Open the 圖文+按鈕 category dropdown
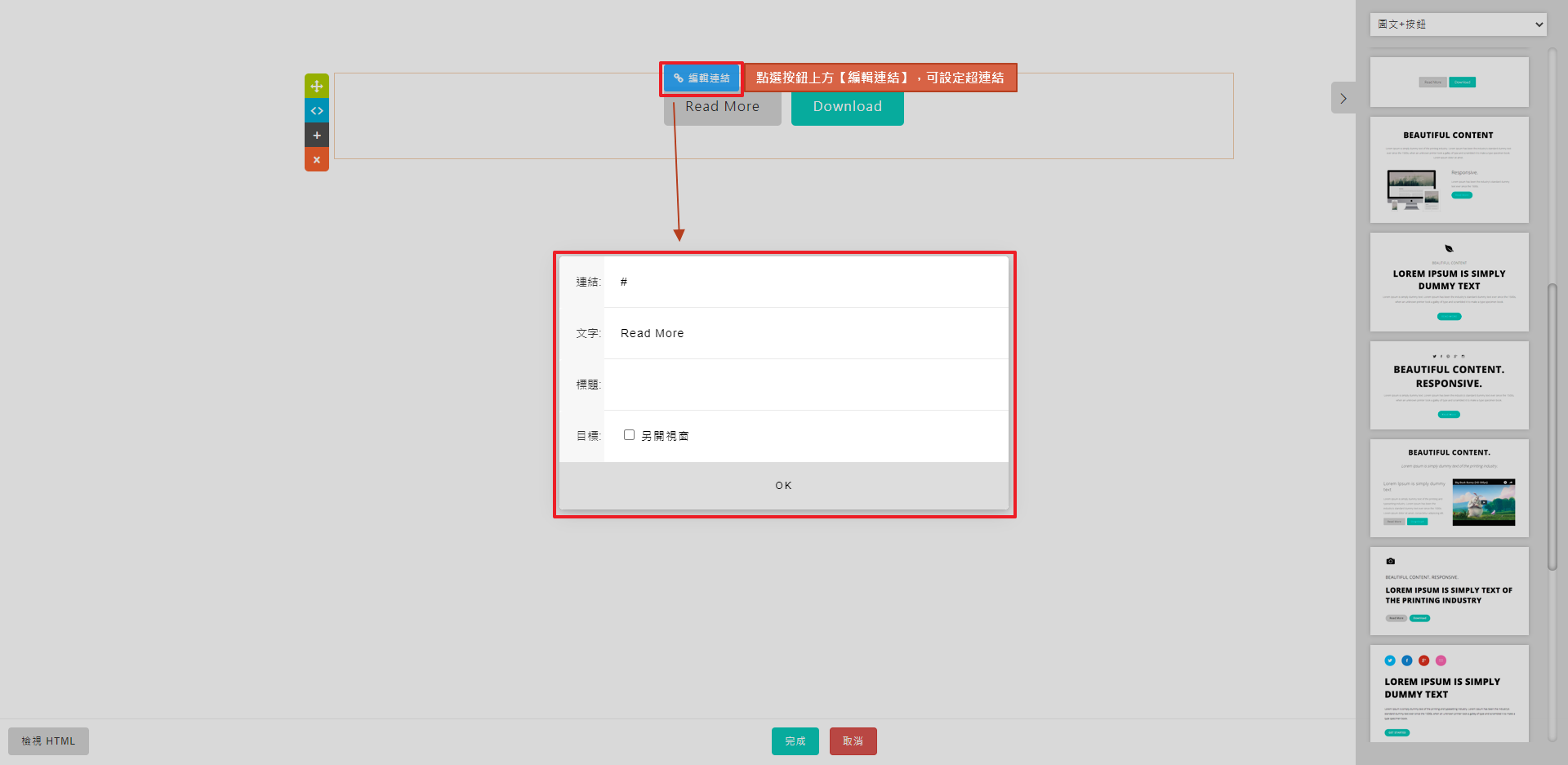The width and height of the screenshot is (1568, 765). point(1458,24)
